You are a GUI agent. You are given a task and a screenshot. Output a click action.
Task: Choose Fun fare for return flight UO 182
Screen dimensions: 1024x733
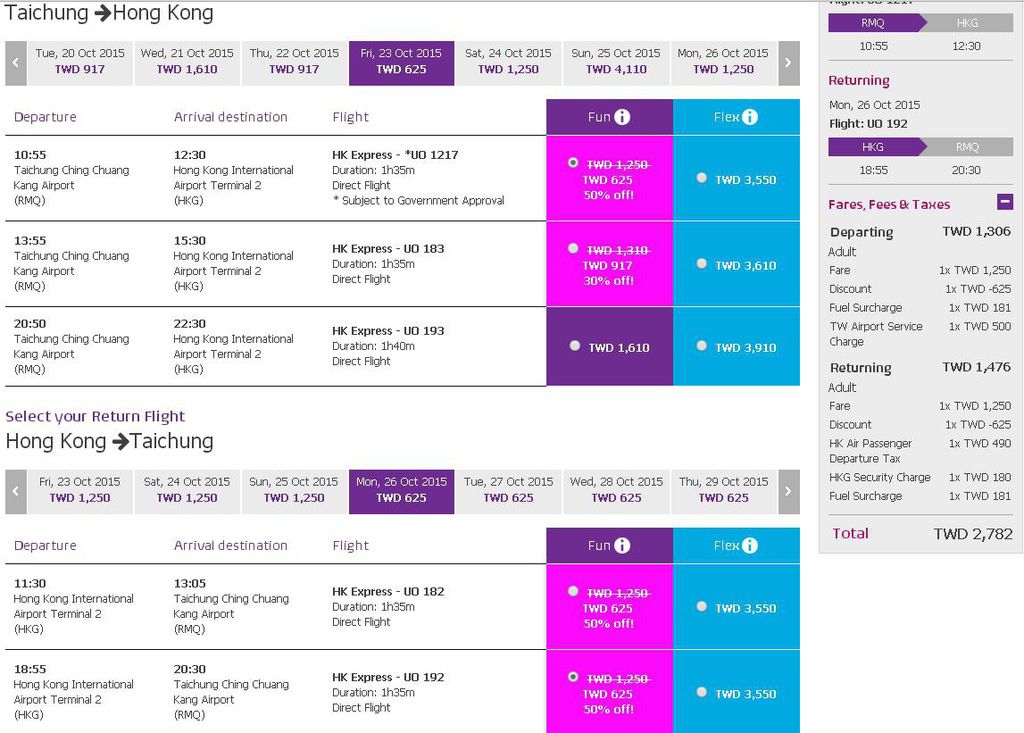[573, 591]
